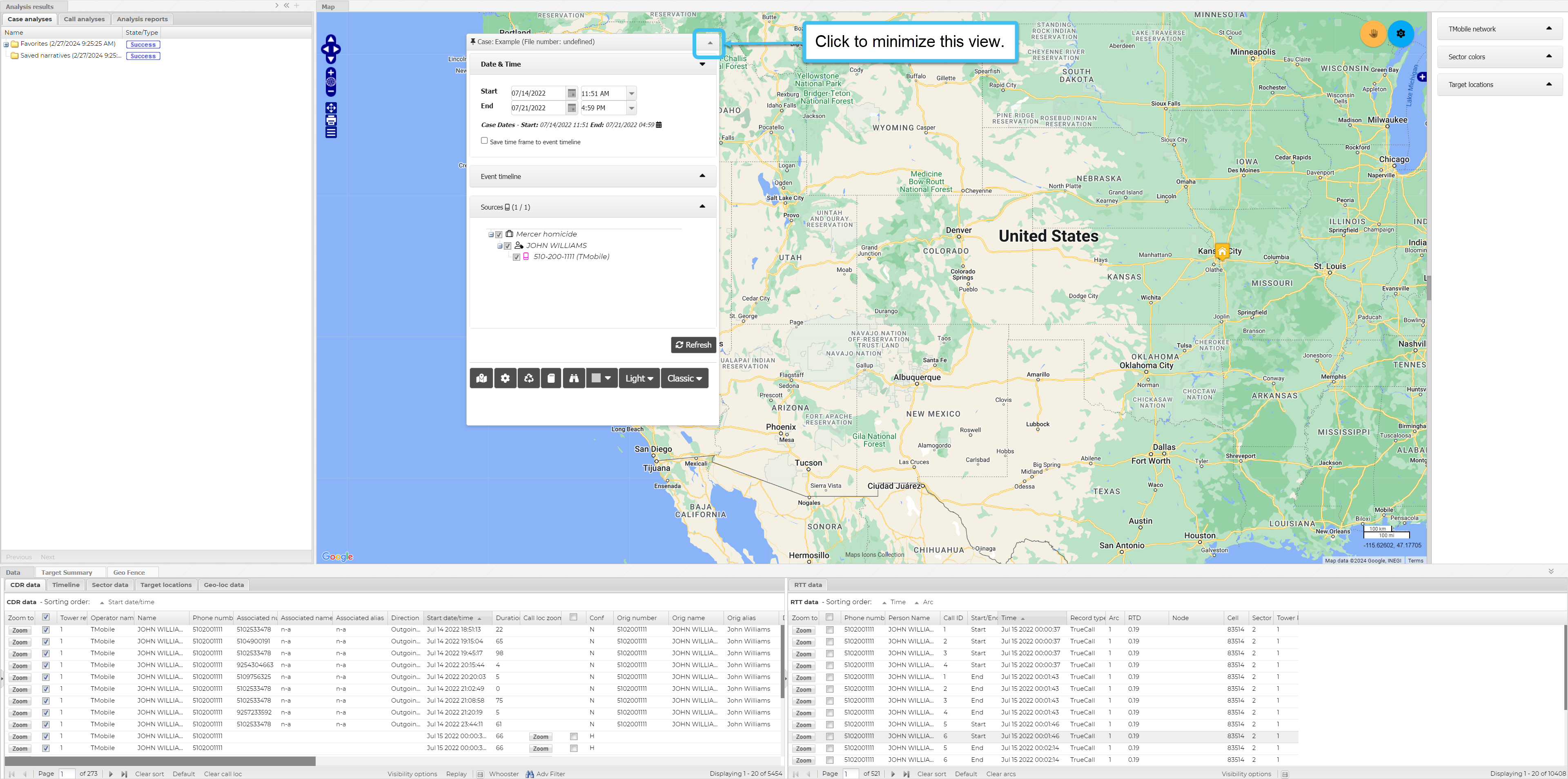This screenshot has height=779, width=1568.
Task: Click the orange hand pan tool
Action: pos(1373,33)
